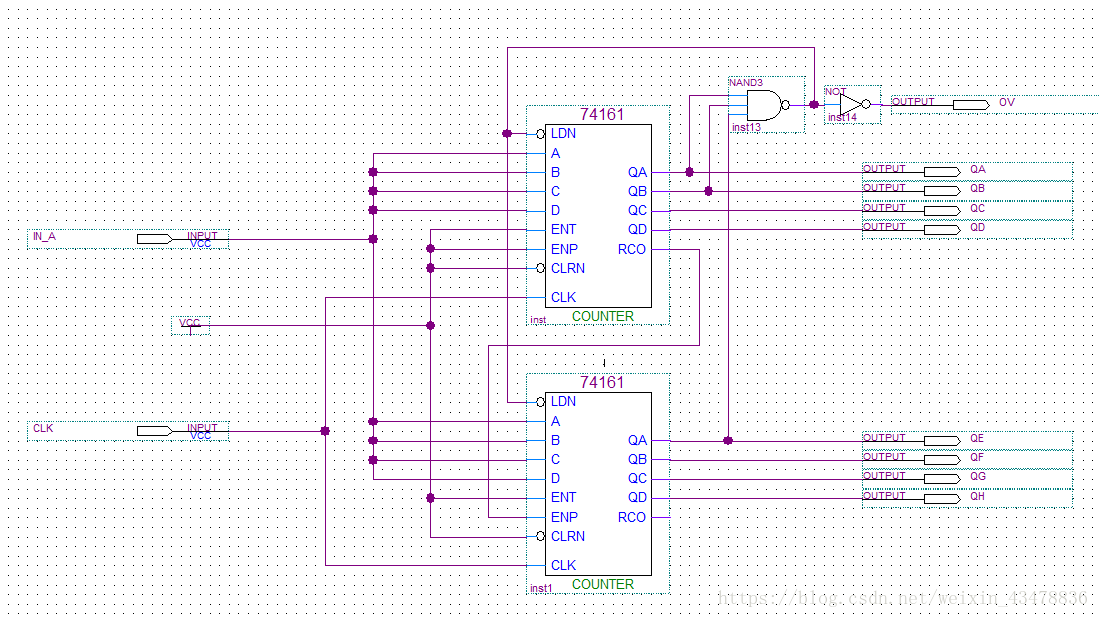1099x618 pixels.
Task: Click the CLK port on counter inst1
Action: click(563, 565)
